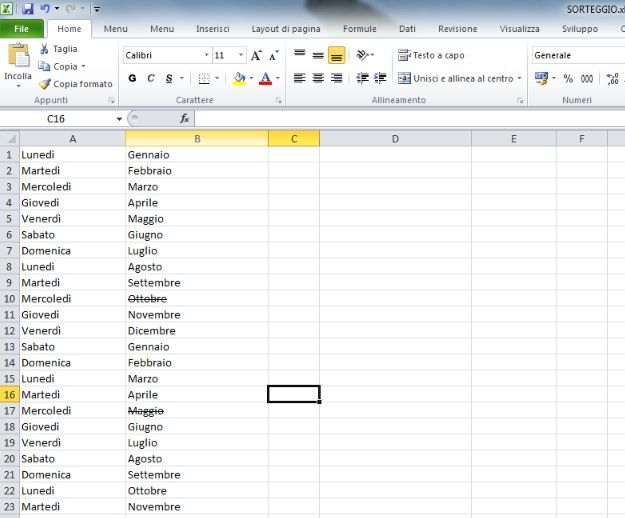Click the insert function fx icon

(x=184, y=118)
